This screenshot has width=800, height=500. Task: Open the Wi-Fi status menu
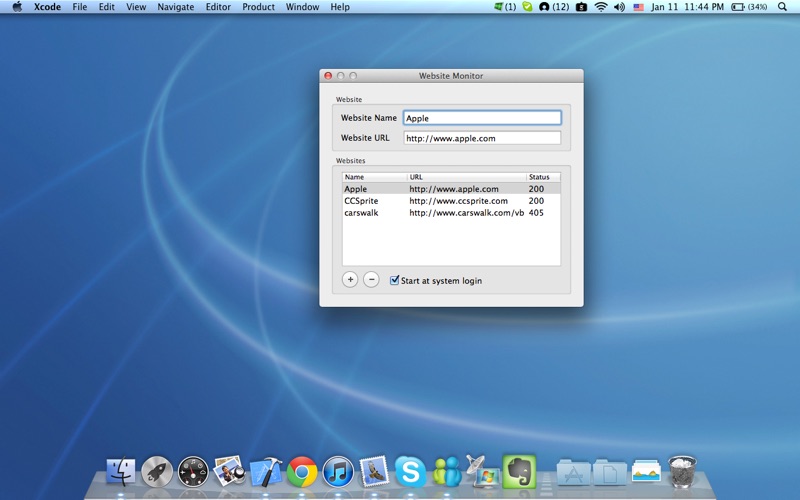(601, 7)
